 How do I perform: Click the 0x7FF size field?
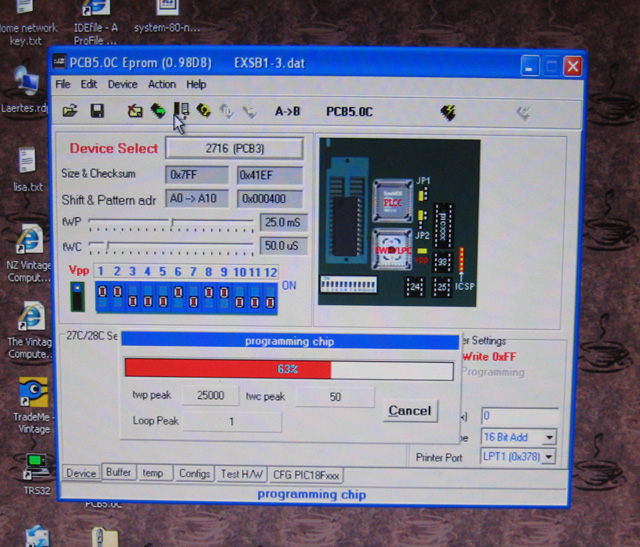point(197,175)
